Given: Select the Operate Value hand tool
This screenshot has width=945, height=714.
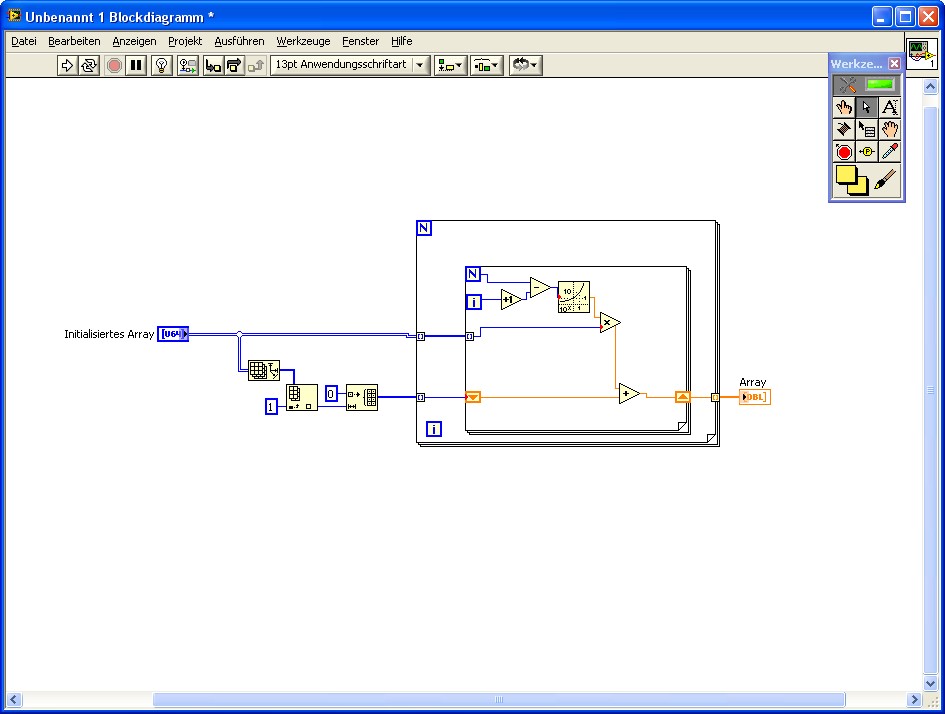Looking at the screenshot, I should 844,108.
